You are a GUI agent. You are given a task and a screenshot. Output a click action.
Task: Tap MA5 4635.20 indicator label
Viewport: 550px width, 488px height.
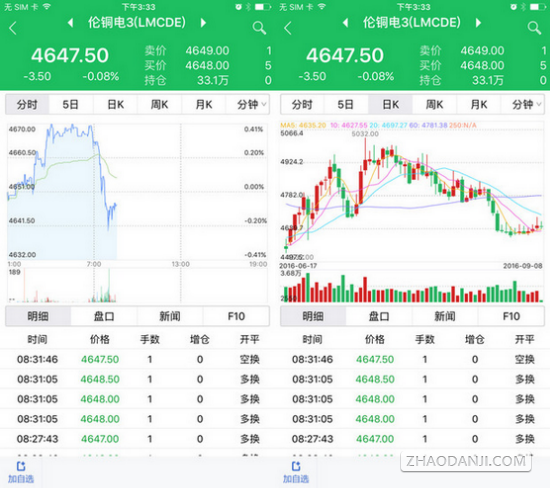[x=303, y=125]
